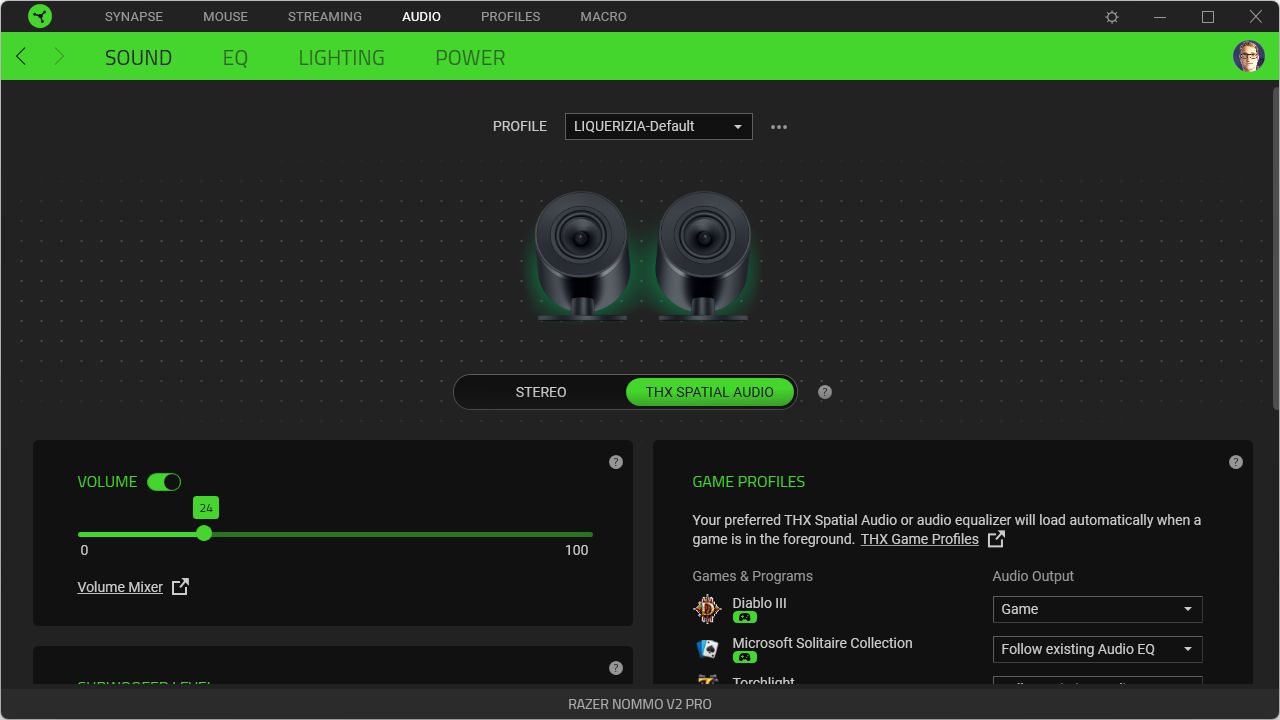Click controller badge under Microsoft Solitaire Collection
Image resolution: width=1280 pixels, height=720 pixels.
[744, 657]
